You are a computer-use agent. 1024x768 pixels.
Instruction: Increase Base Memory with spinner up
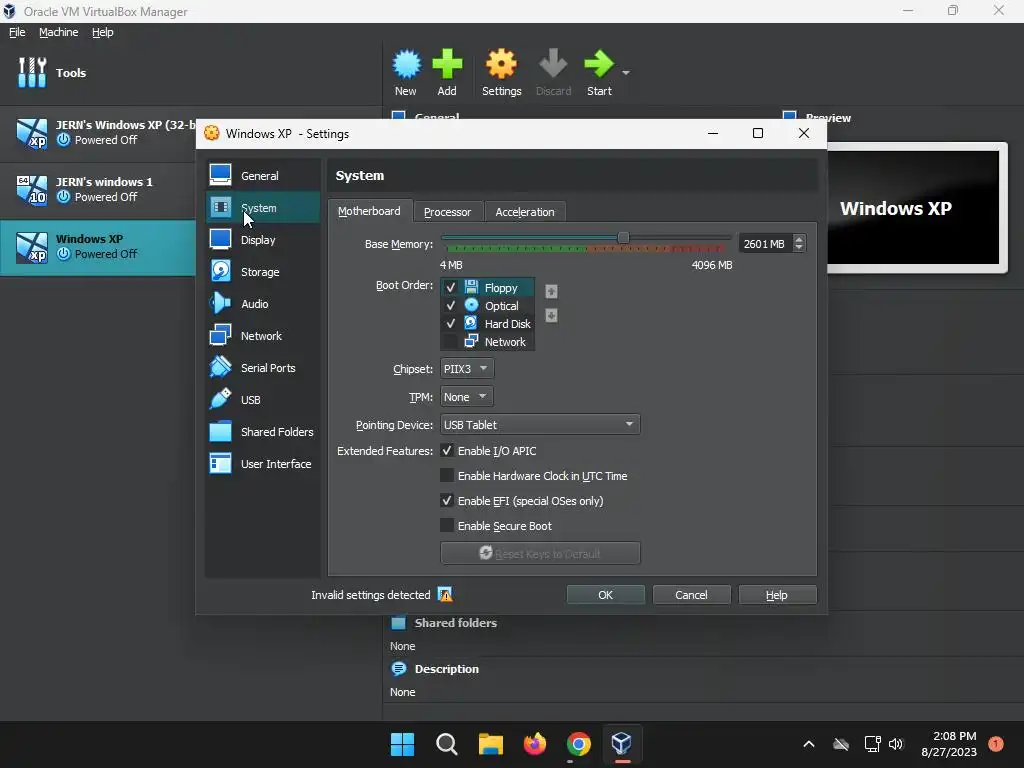click(x=799, y=239)
